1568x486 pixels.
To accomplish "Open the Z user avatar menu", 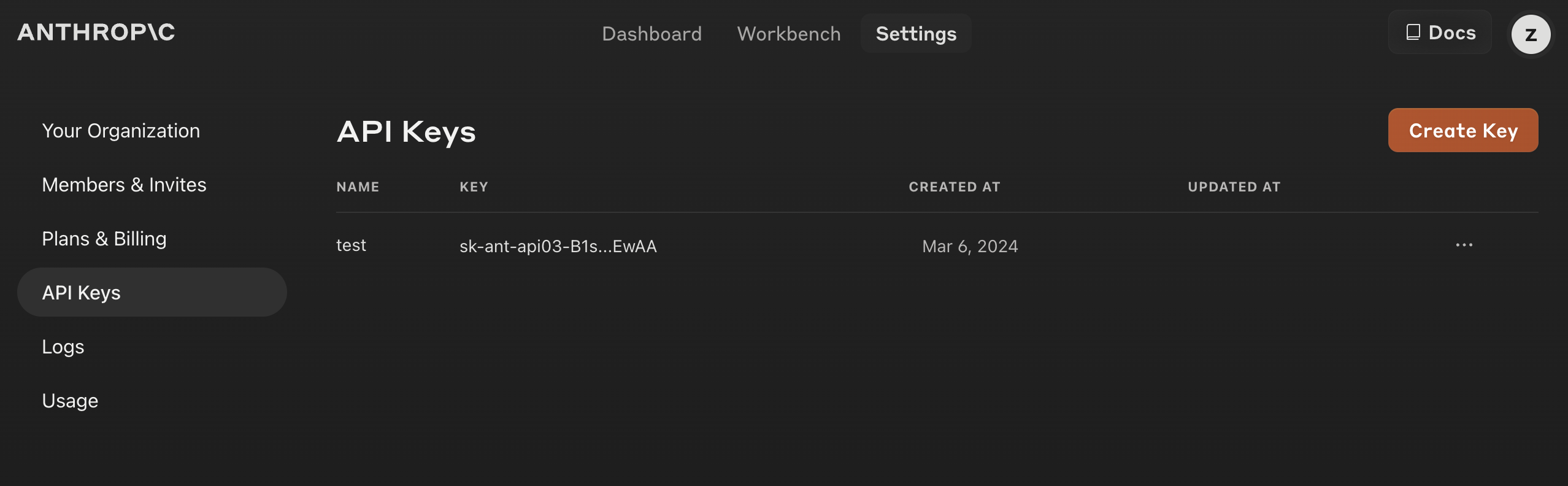I will point(1530,34).
